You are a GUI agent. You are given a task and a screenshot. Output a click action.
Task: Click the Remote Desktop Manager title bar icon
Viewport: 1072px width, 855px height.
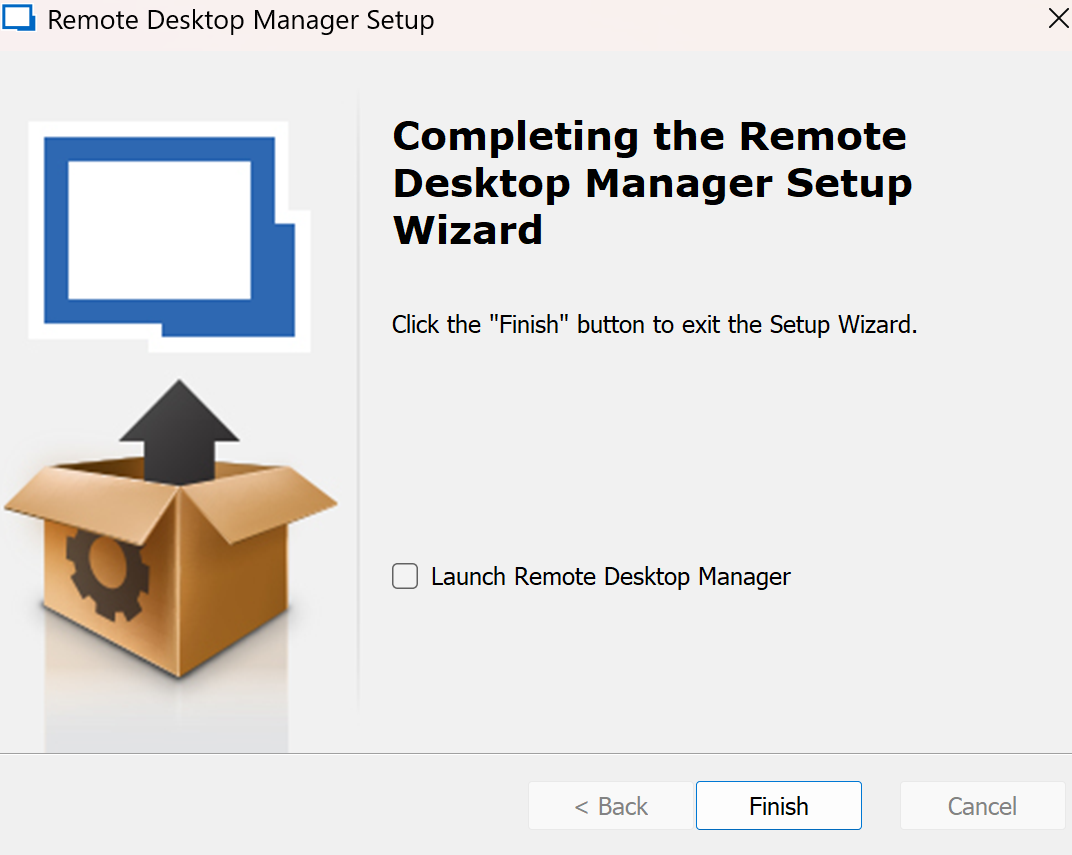coord(19,19)
